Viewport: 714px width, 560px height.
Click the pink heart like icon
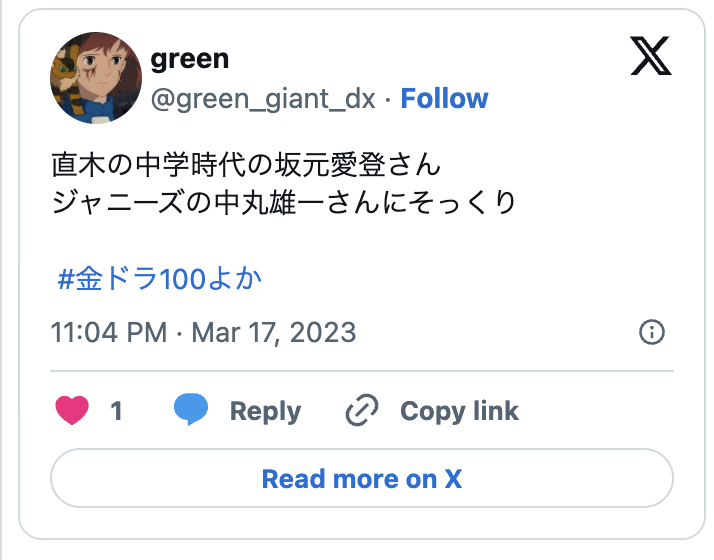(72, 410)
